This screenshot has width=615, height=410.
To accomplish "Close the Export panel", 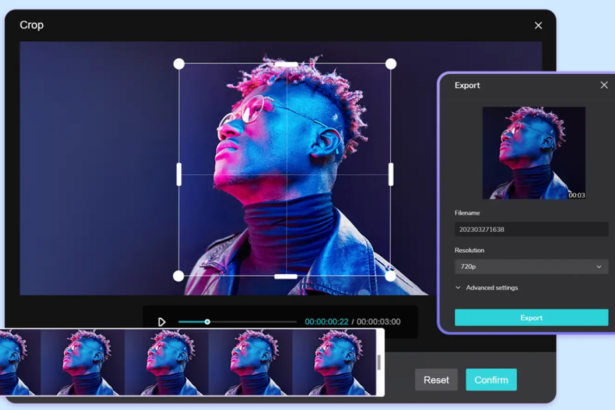I will coord(604,85).
